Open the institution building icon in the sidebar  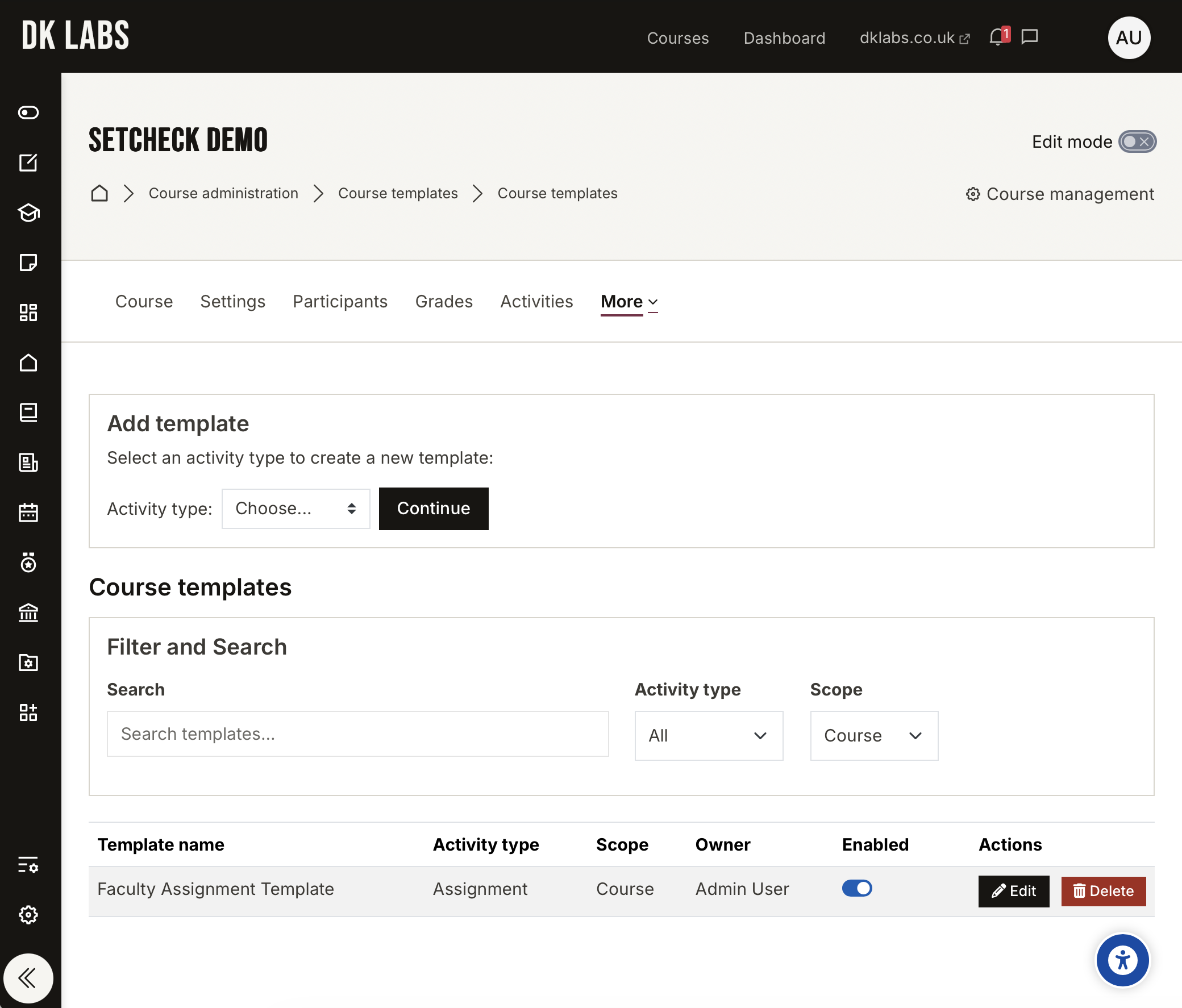click(28, 613)
